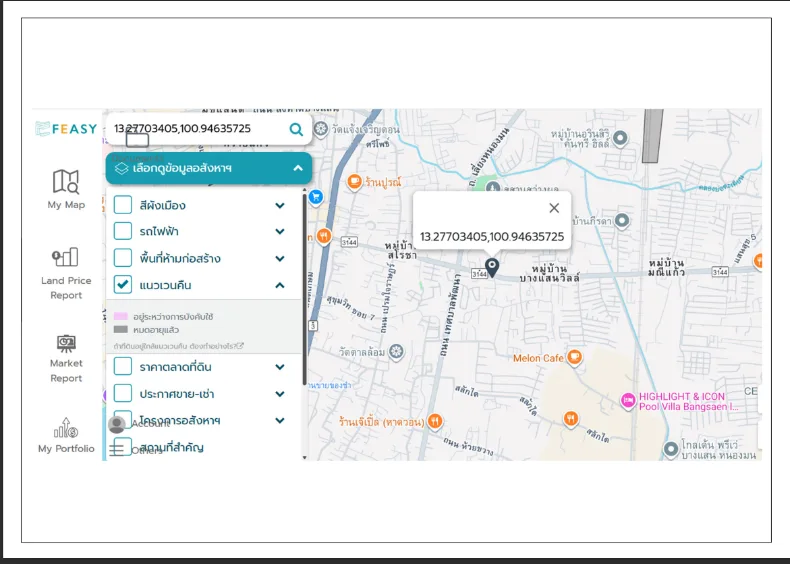Screen dimensions: 790x564
Task: Enable the ประกาศขาย-เช่า checkbox
Action: click(x=122, y=393)
